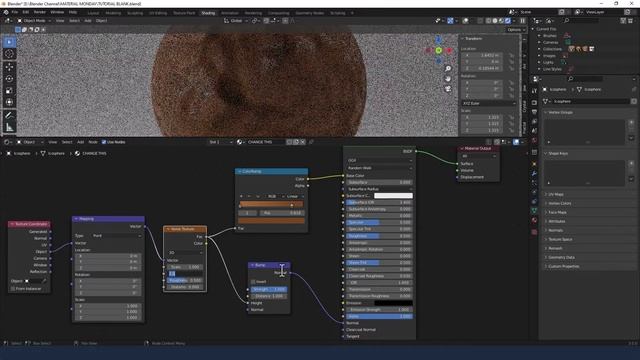Screen dimensions: 640x360
Task: Open the node editor Add menu
Action: click(x=80, y=142)
